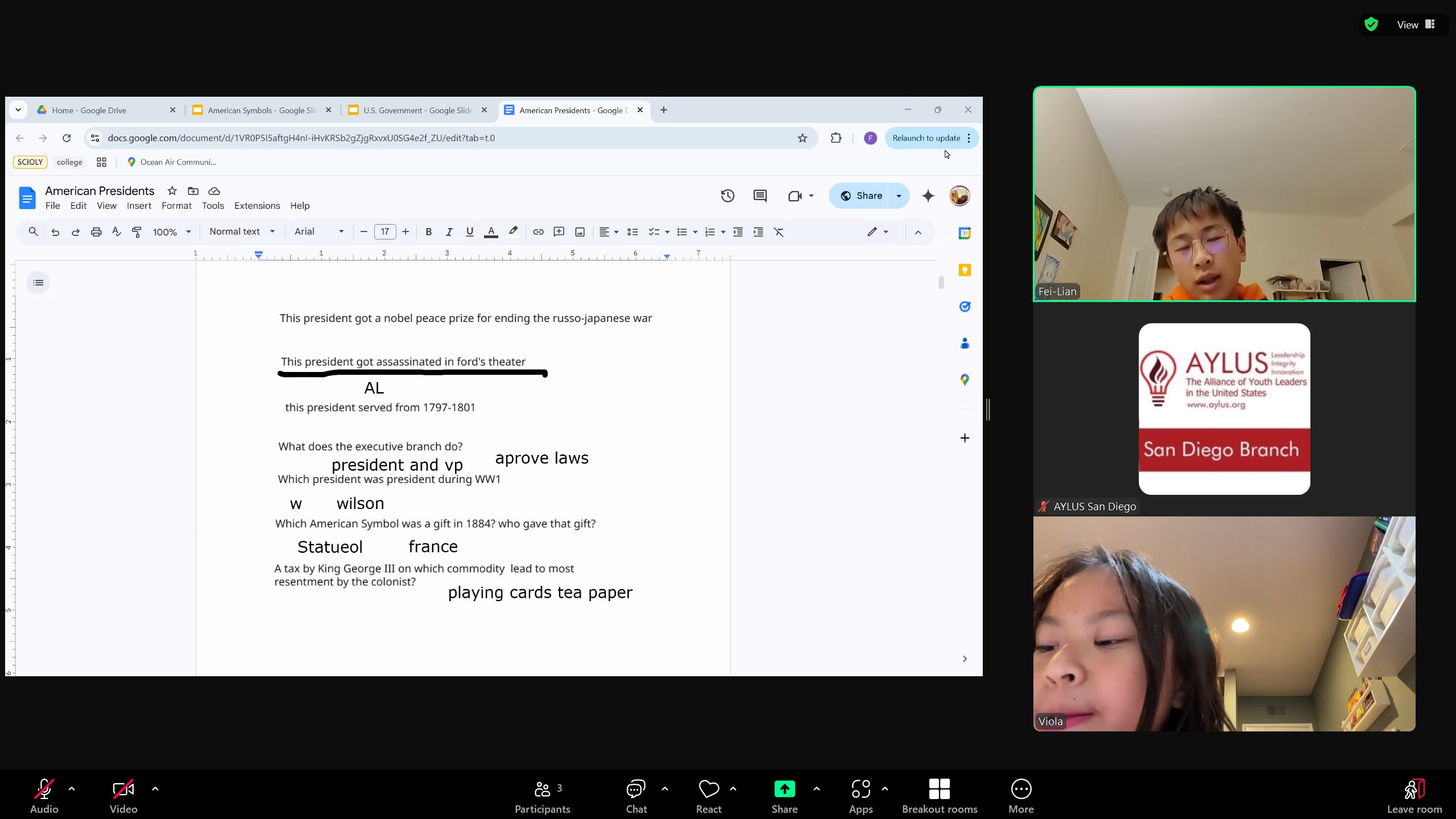The image size is (1456, 819).
Task: Toggle bold formatting
Action: [428, 232]
